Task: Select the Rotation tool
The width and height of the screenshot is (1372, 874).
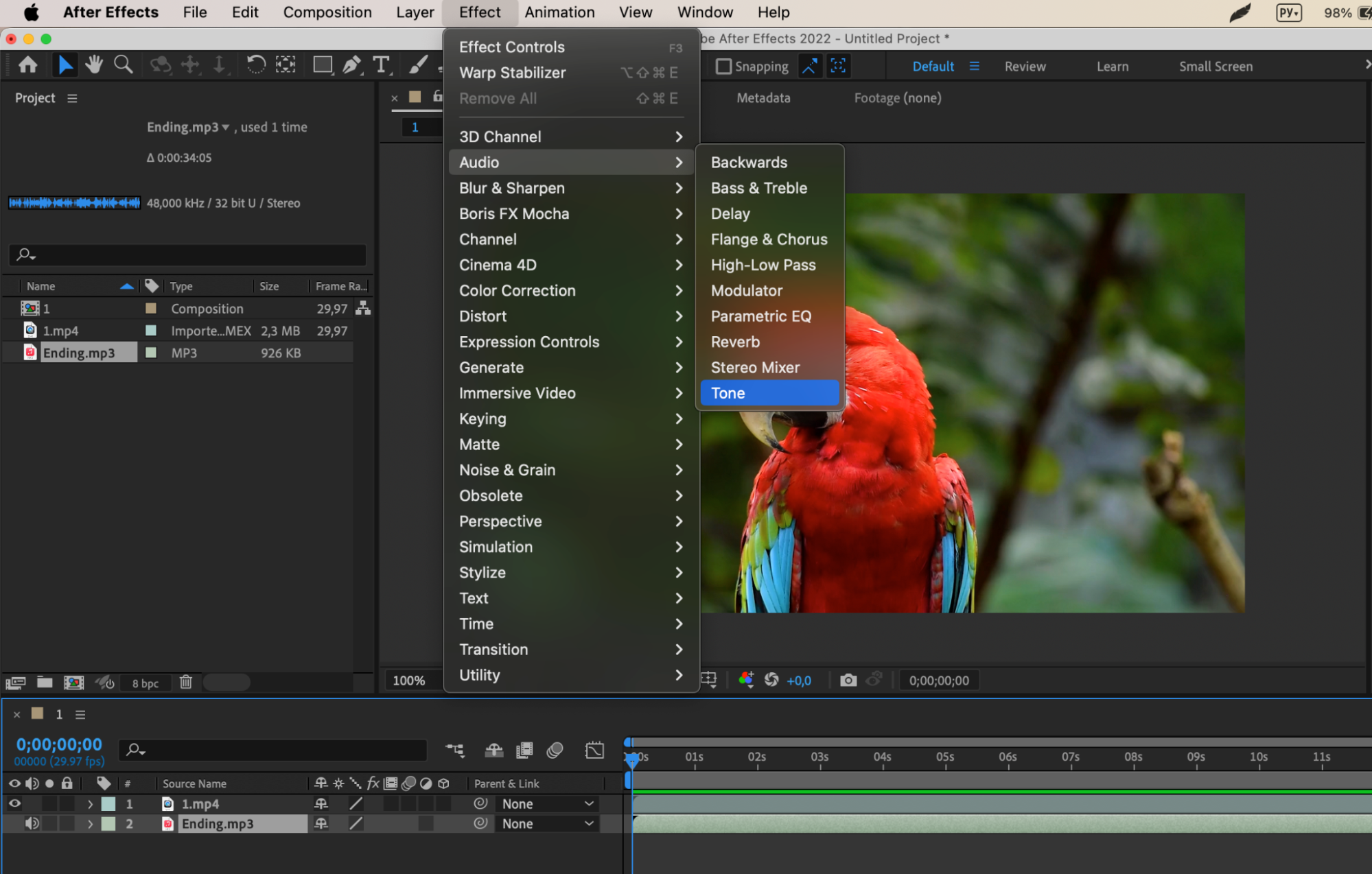Action: (256, 65)
